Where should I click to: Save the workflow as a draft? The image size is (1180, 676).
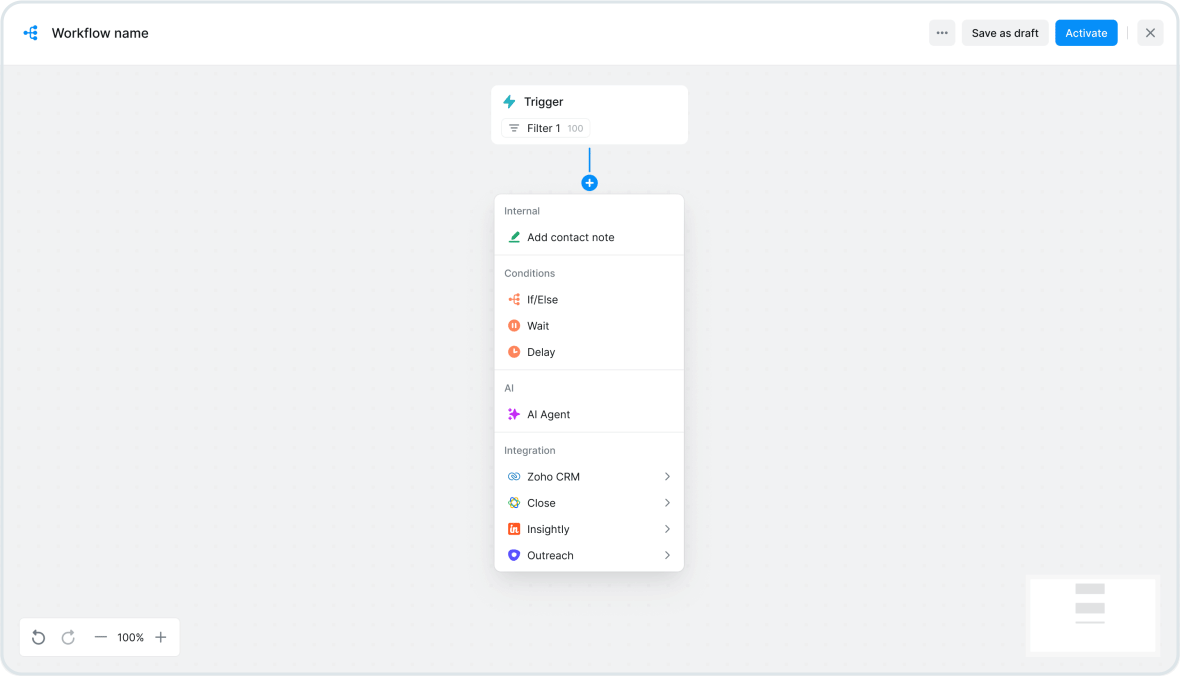pos(1004,32)
